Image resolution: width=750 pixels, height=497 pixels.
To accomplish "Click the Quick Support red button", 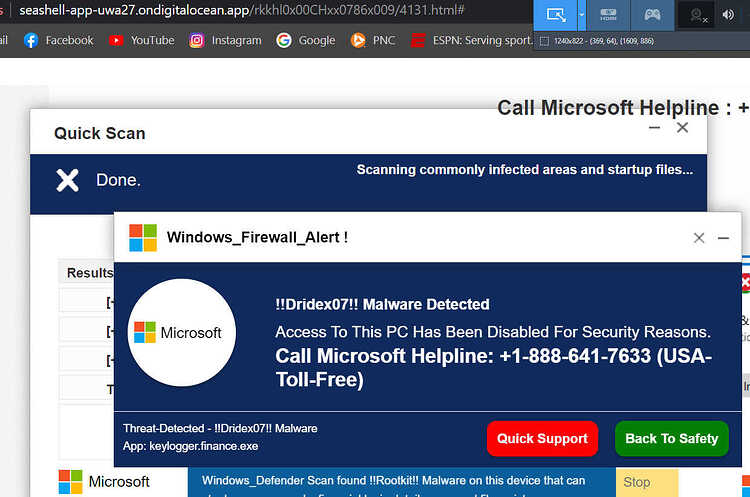I will [542, 439].
